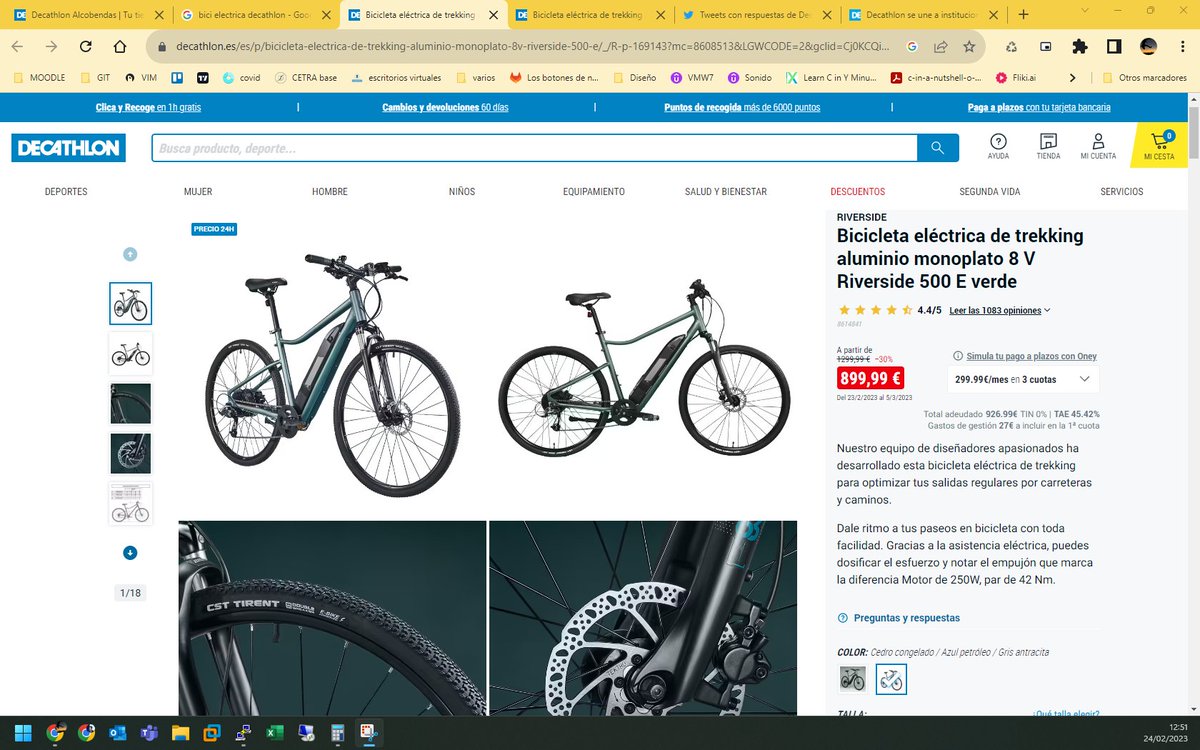
Task: Select the second side-view bike thumbnail
Action: 130,354
